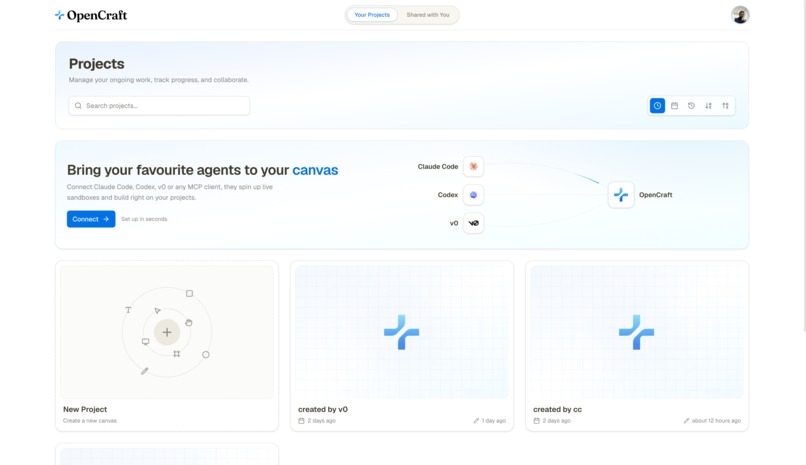Select the history sort option
This screenshot has width=806, height=465.
pyautogui.click(x=691, y=106)
